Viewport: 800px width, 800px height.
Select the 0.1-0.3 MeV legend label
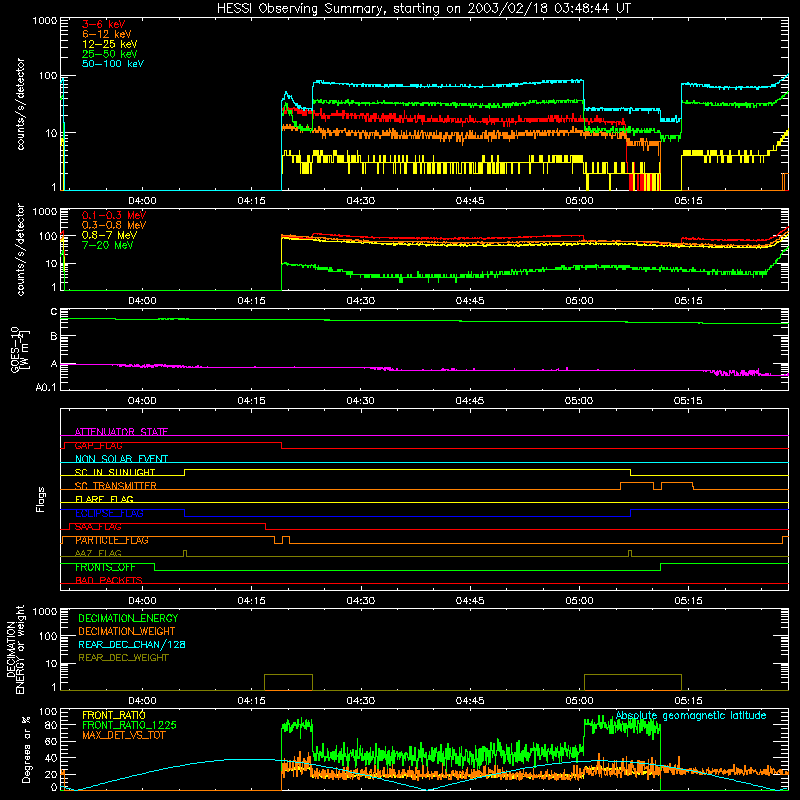(114, 216)
